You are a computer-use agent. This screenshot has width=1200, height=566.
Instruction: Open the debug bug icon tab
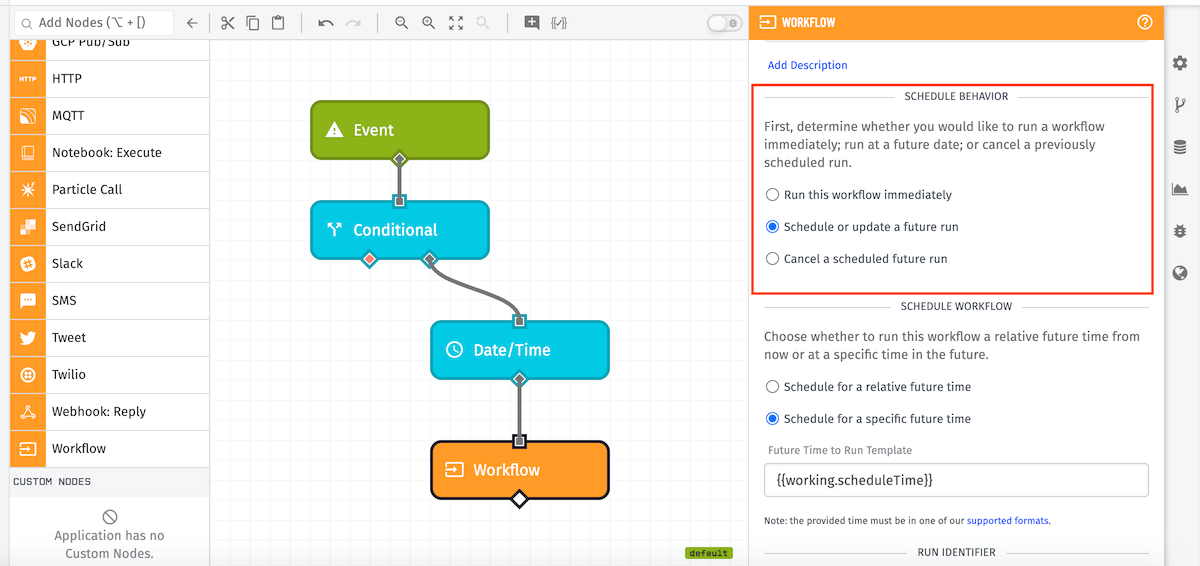point(1180,231)
